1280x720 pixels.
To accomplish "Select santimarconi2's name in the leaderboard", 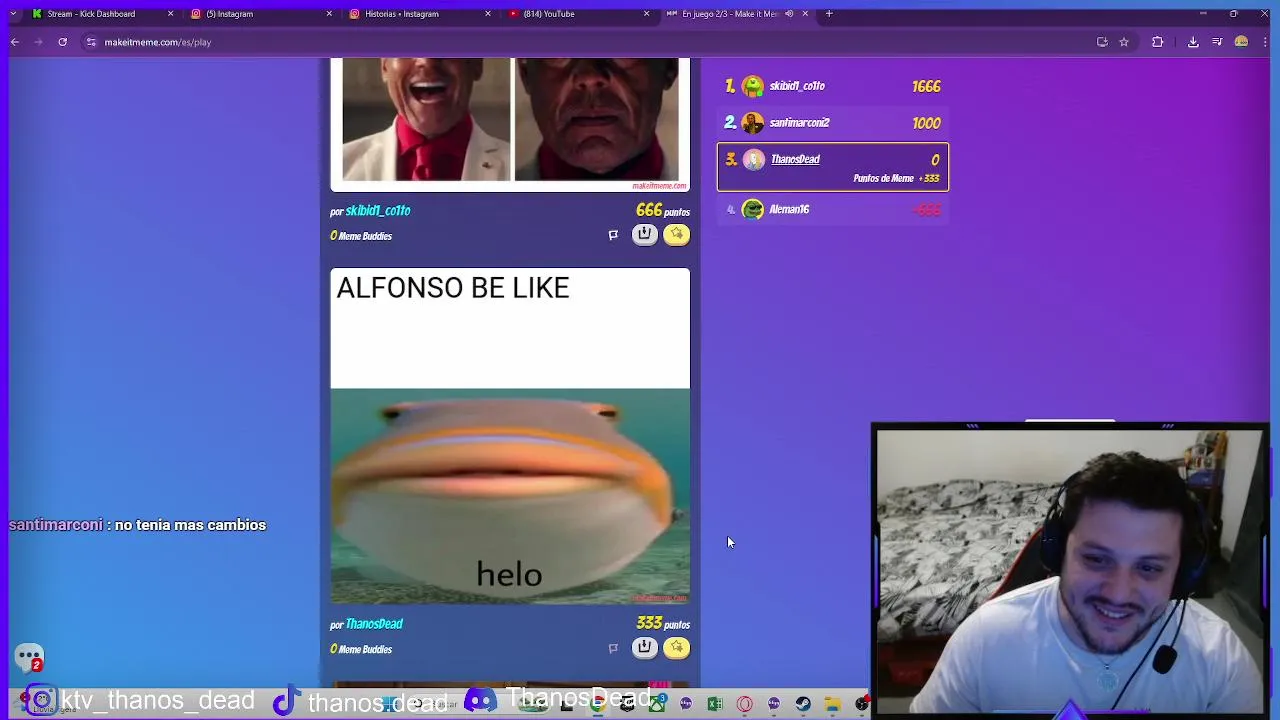I will (x=799, y=123).
